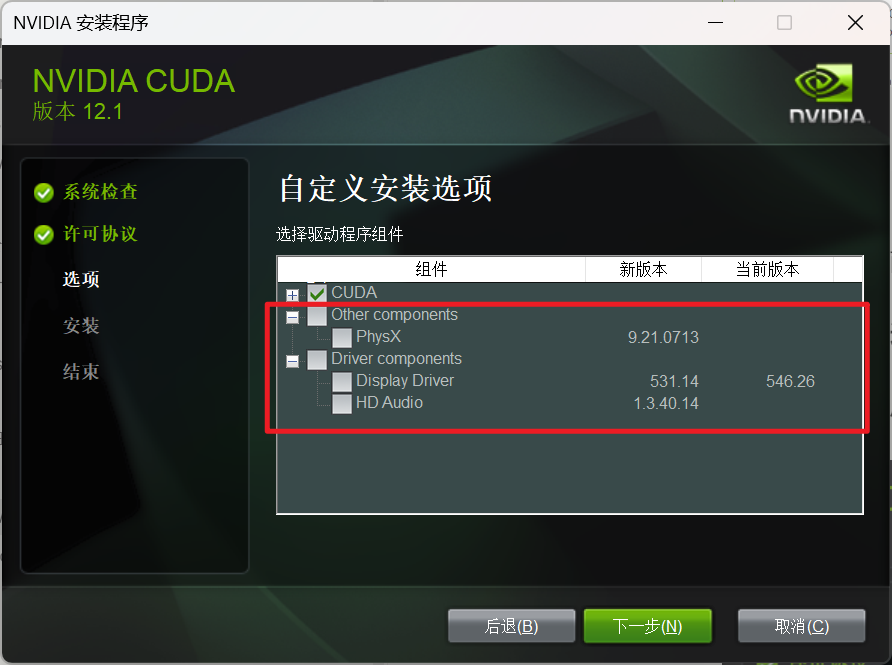The height and width of the screenshot is (665, 892).
Task: Check the PhysX checkbox
Action: (x=342, y=338)
